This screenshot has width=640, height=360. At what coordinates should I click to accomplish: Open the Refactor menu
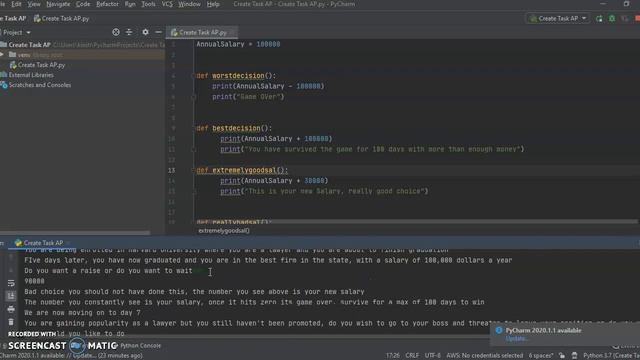(107, 4)
